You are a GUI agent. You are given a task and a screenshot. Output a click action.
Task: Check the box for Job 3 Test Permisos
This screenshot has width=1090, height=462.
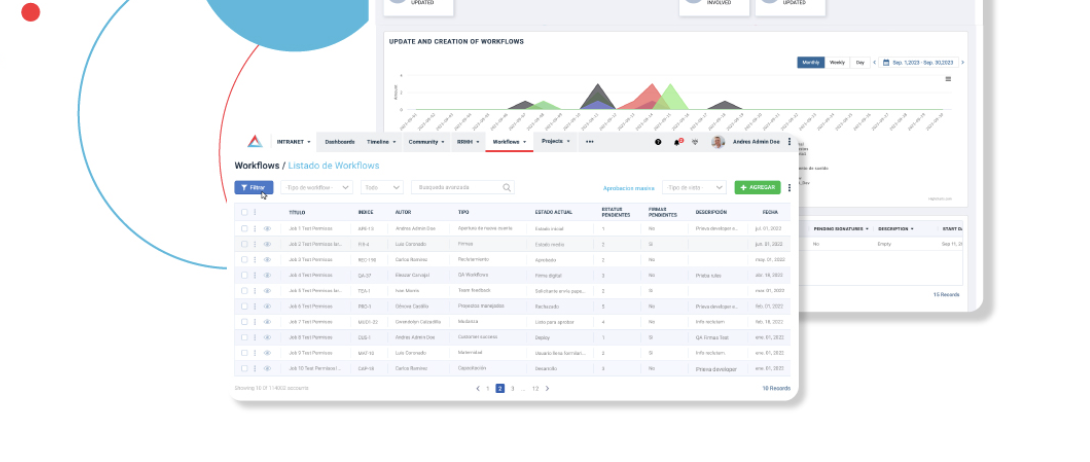click(244, 260)
